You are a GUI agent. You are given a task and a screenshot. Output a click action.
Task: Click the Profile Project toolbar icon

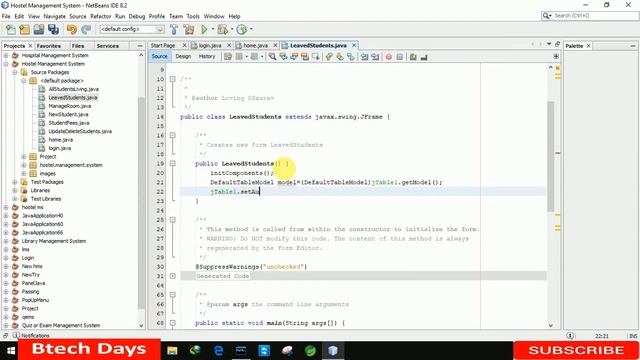pos(242,29)
